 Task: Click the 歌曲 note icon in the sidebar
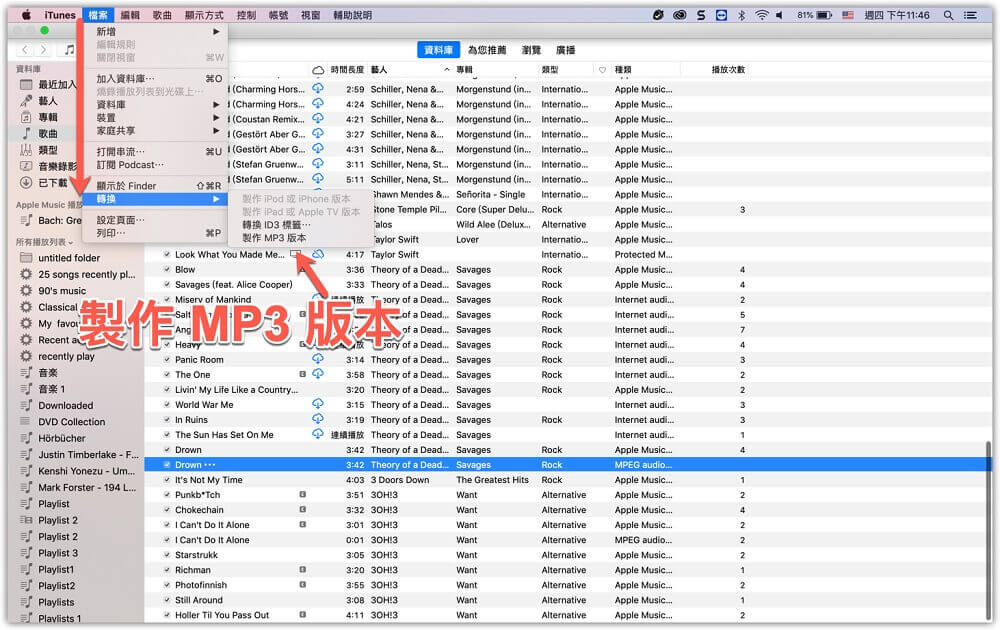pyautogui.click(x=26, y=133)
